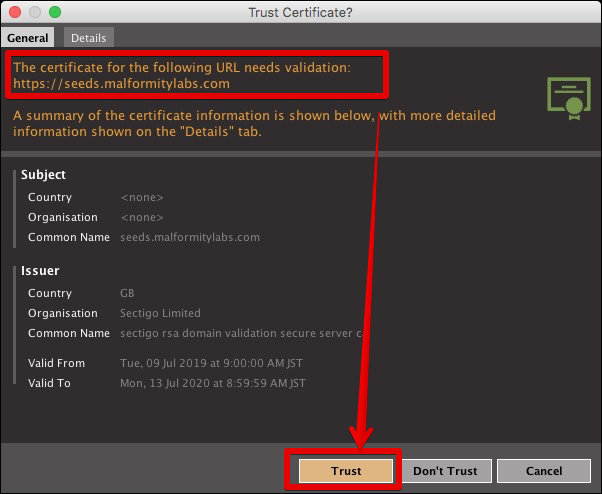The width and height of the screenshot is (602, 494).
Task: Click the Issuer section heading
Action: (40, 271)
